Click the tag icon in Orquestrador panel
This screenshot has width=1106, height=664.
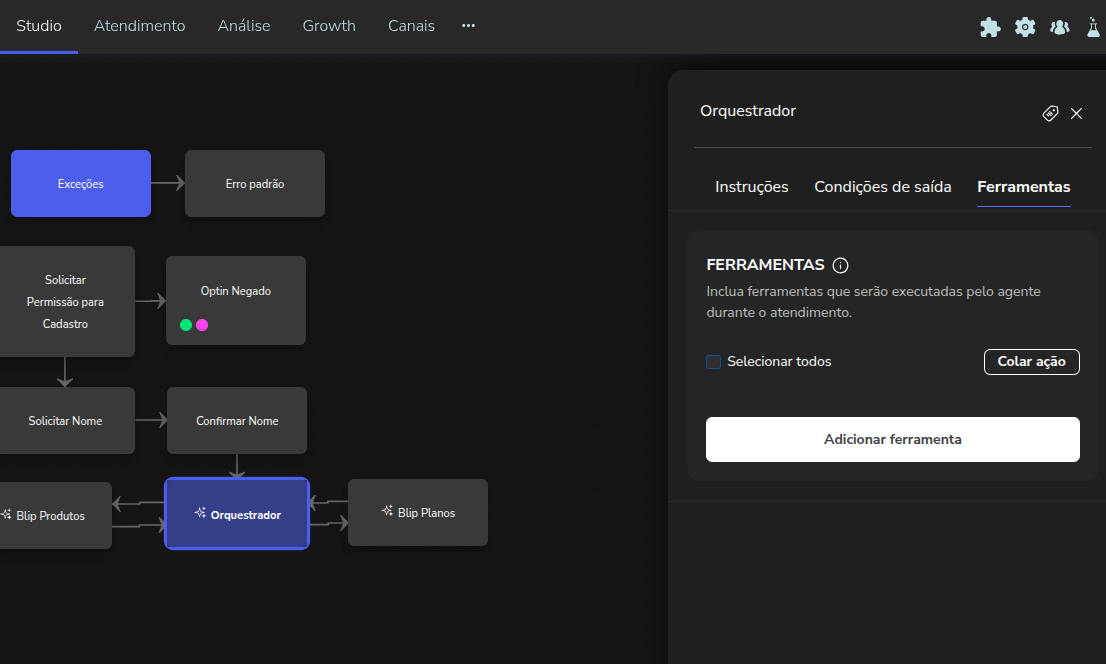(x=1050, y=113)
